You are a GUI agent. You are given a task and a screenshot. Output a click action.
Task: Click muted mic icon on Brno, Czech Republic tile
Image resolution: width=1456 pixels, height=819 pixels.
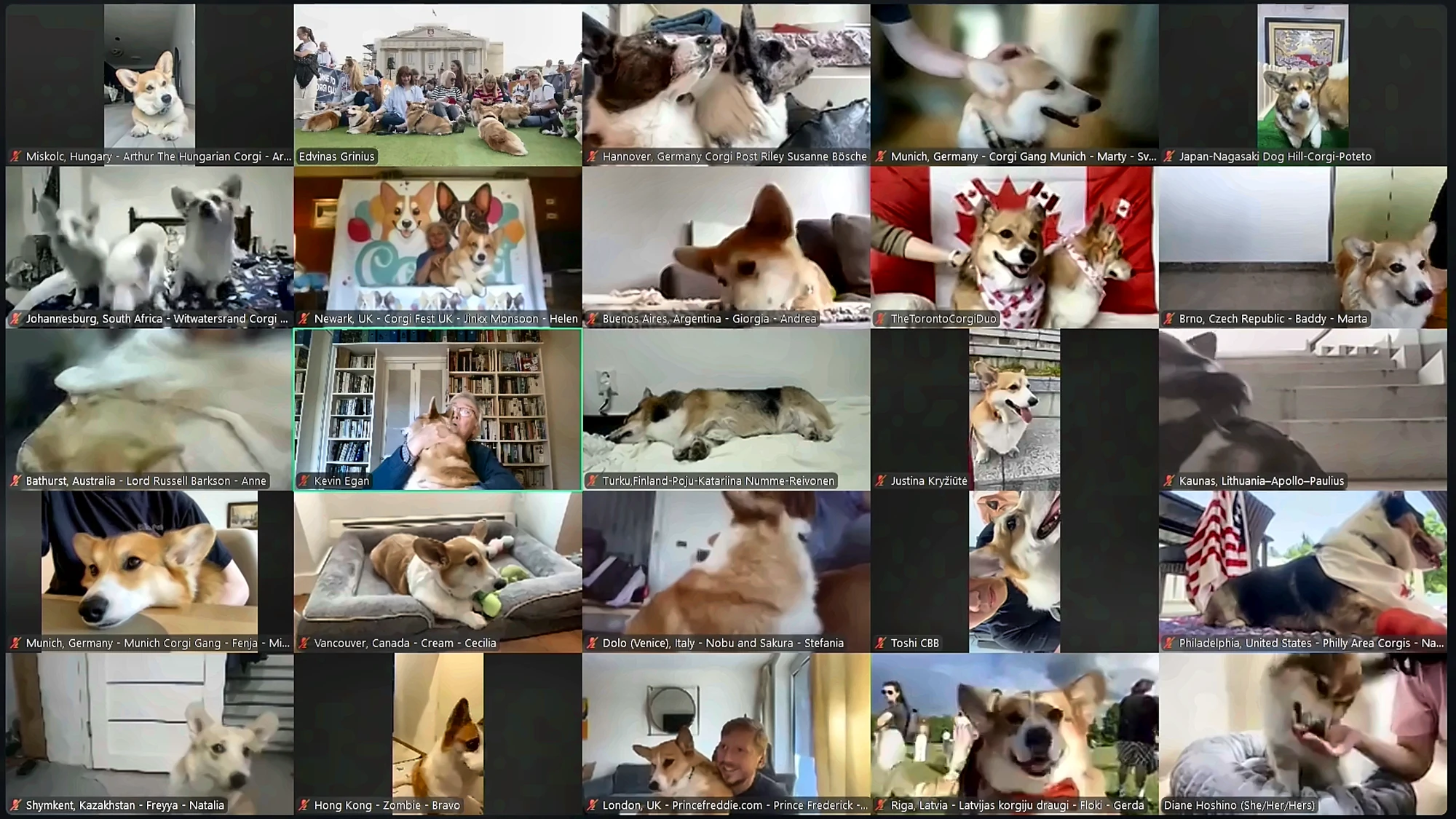tap(1169, 319)
